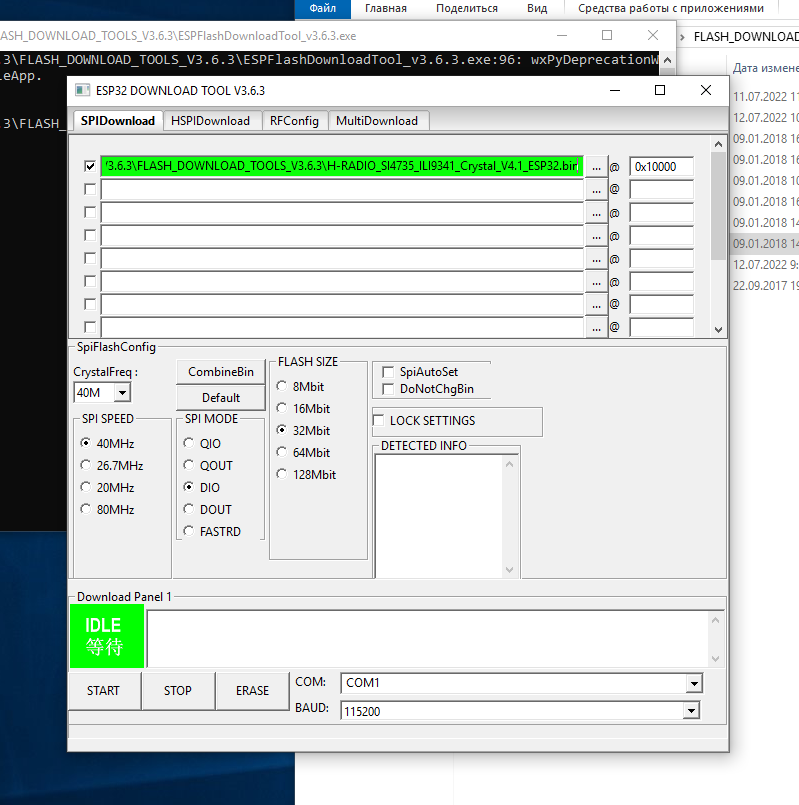Screen dimensions: 799x805
Task: Click the STOP button
Action: coord(178,691)
